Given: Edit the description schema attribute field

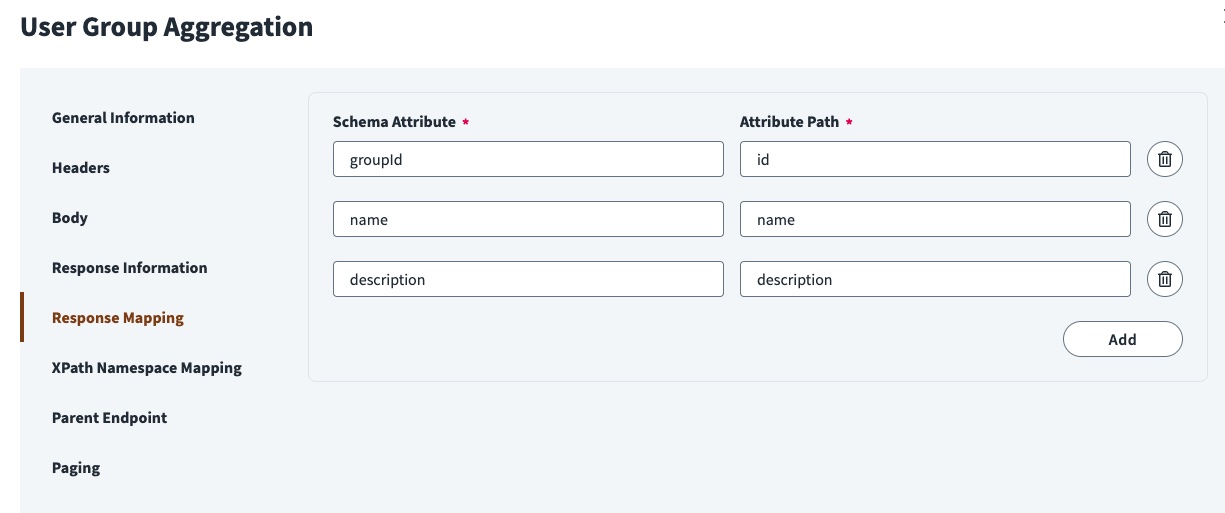Looking at the screenshot, I should click(x=528, y=279).
